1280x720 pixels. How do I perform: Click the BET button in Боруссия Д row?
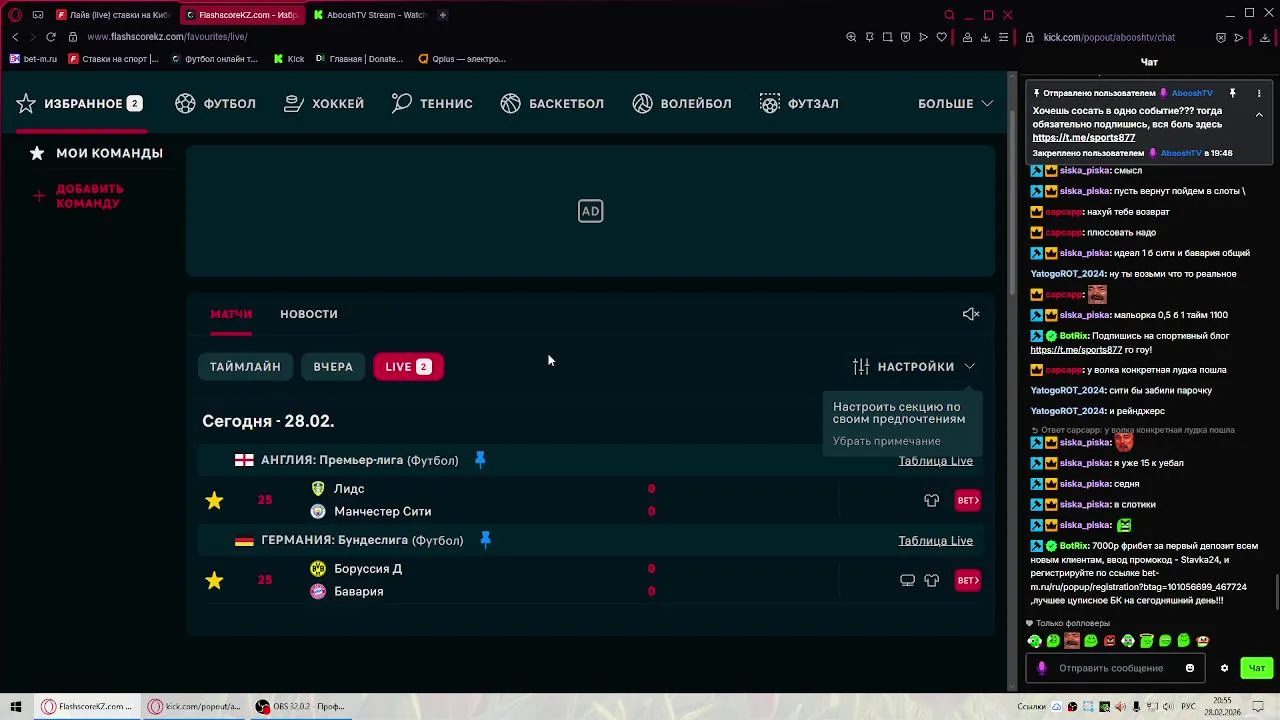point(967,580)
